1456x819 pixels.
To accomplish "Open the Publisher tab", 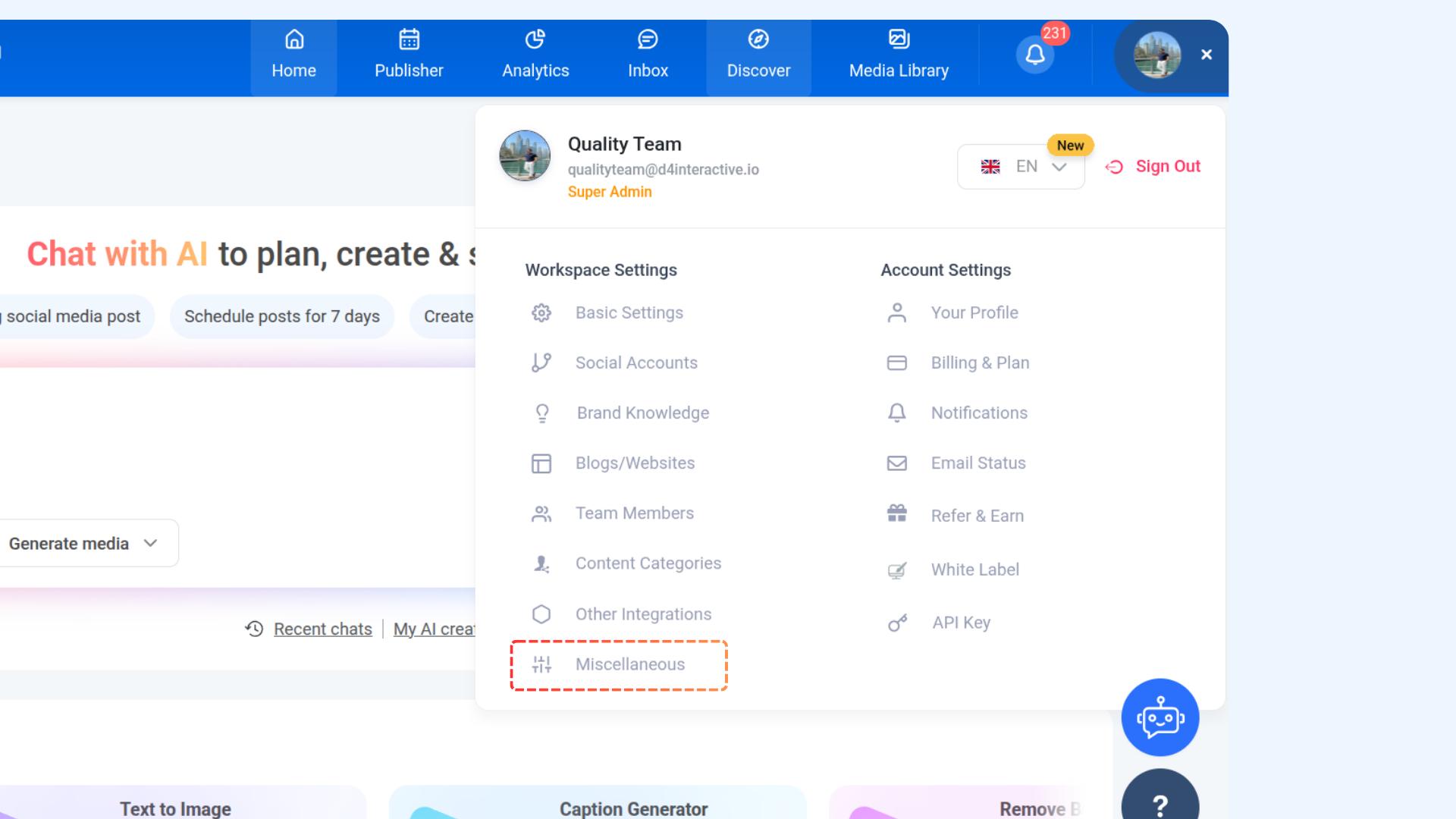I will pos(409,56).
